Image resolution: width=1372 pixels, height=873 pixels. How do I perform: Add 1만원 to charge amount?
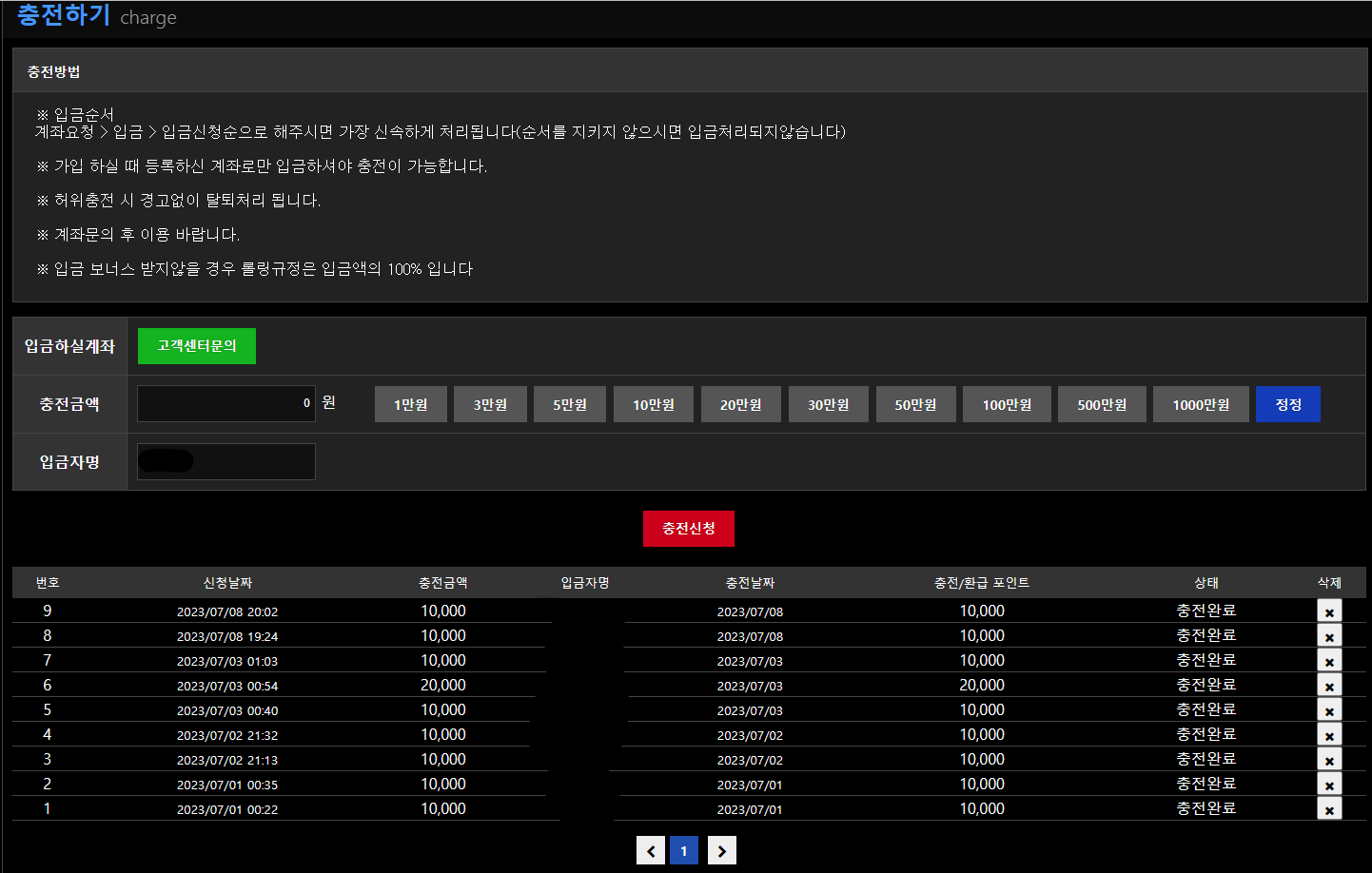pyautogui.click(x=411, y=404)
